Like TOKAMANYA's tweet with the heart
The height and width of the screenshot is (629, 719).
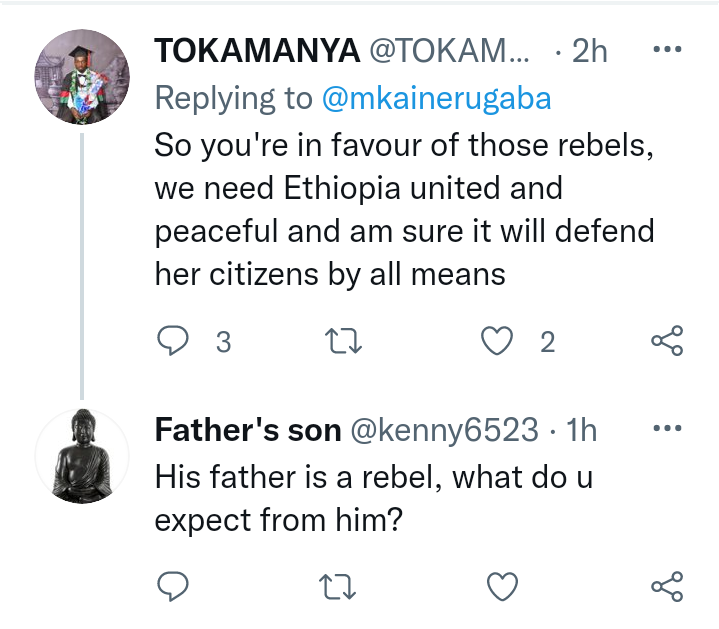497,341
